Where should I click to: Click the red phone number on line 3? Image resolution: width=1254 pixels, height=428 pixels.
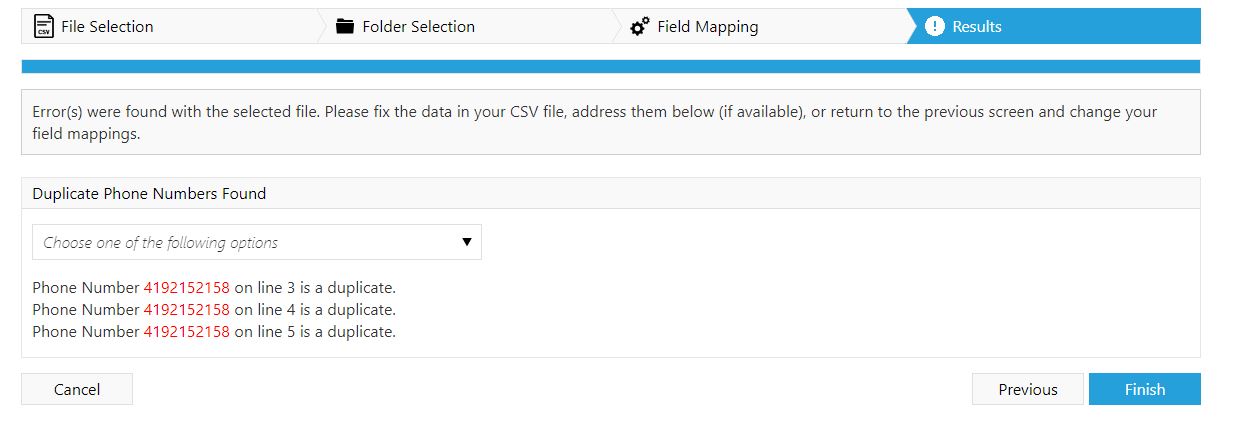tap(186, 288)
